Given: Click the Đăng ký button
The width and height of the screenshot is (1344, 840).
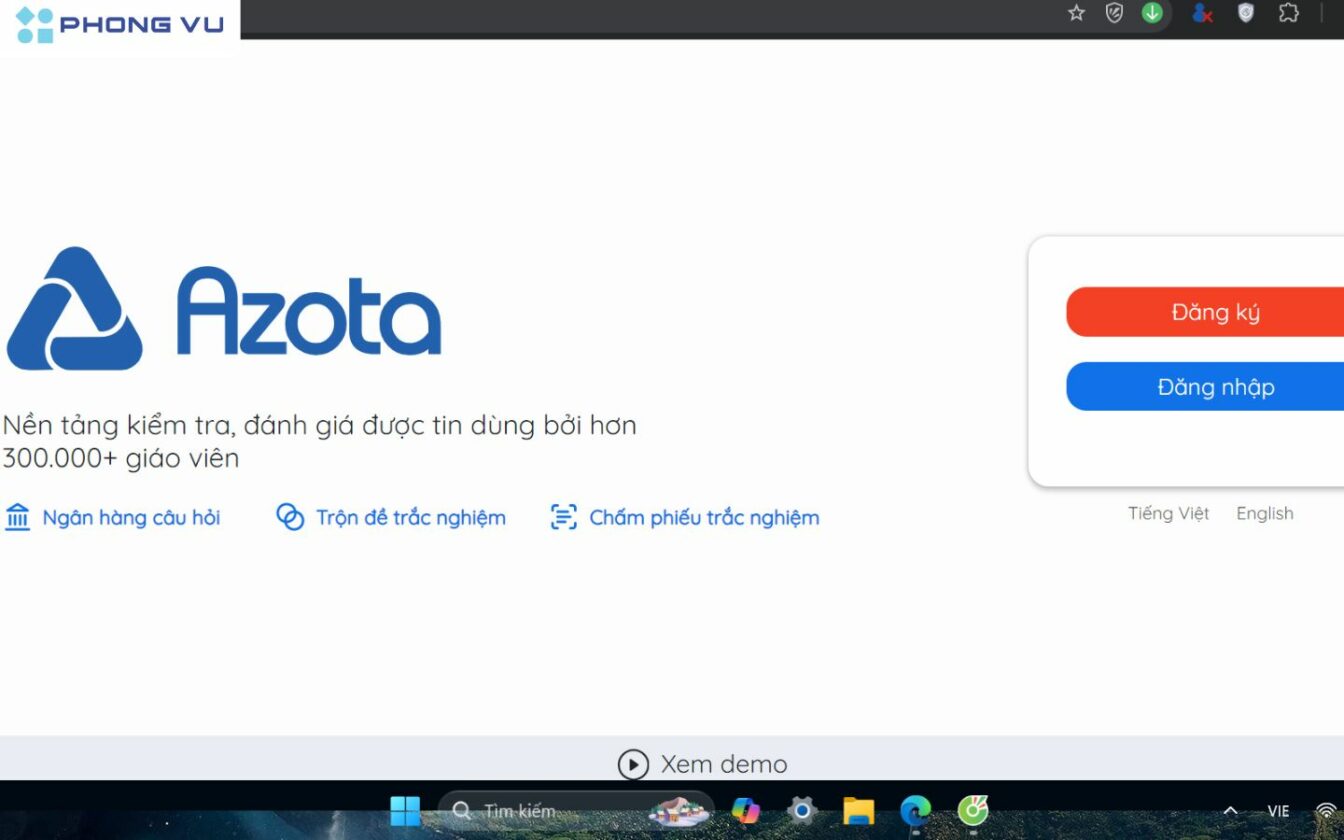Looking at the screenshot, I should click(1205, 312).
